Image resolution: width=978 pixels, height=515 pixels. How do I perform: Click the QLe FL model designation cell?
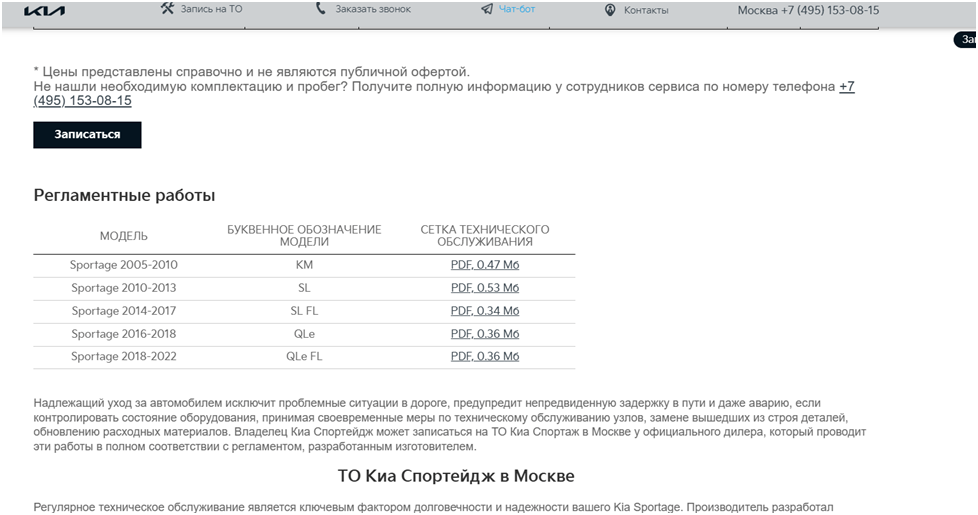tap(304, 357)
